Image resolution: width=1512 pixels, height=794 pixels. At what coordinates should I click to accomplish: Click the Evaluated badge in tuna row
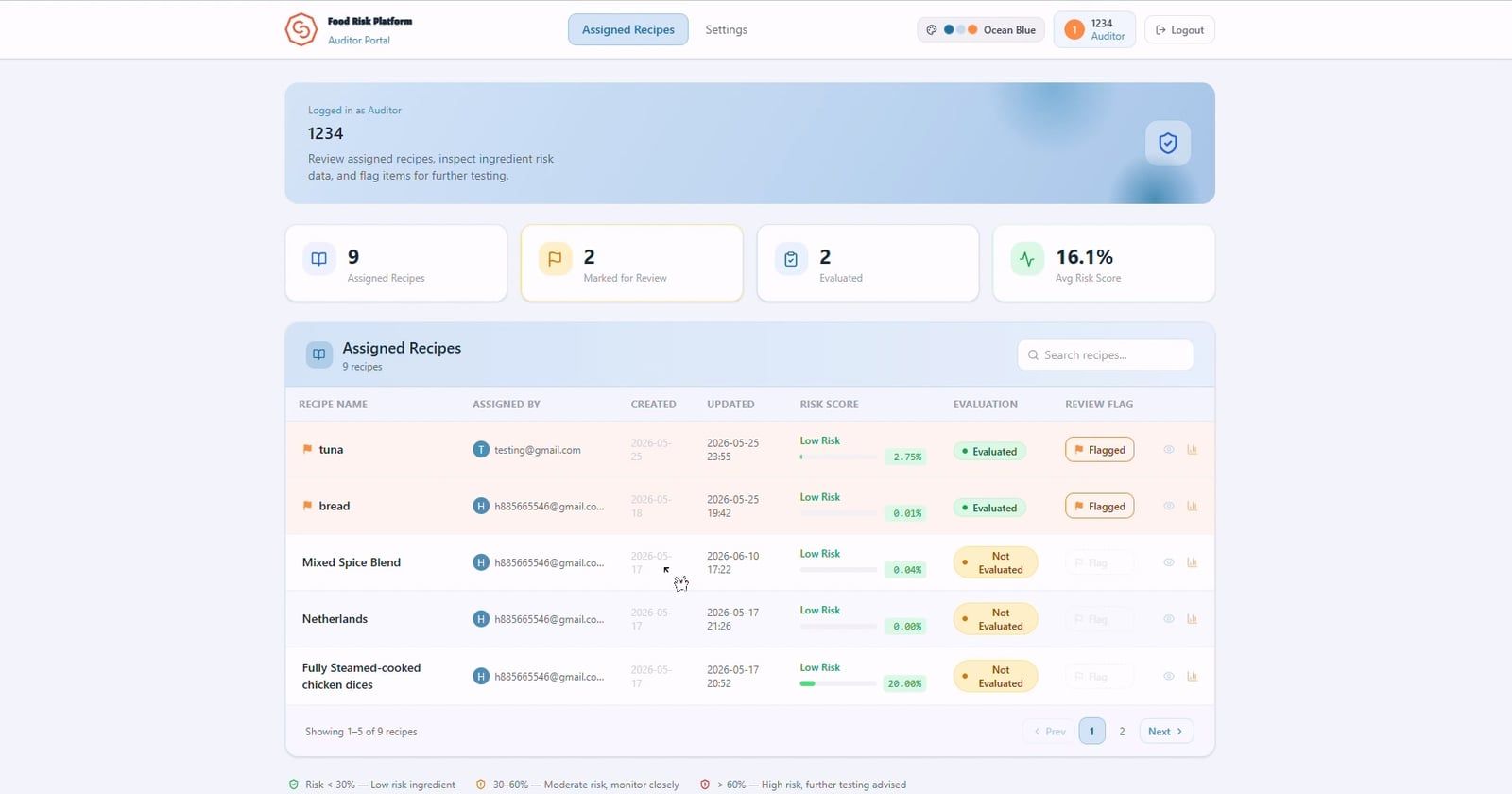[988, 451]
